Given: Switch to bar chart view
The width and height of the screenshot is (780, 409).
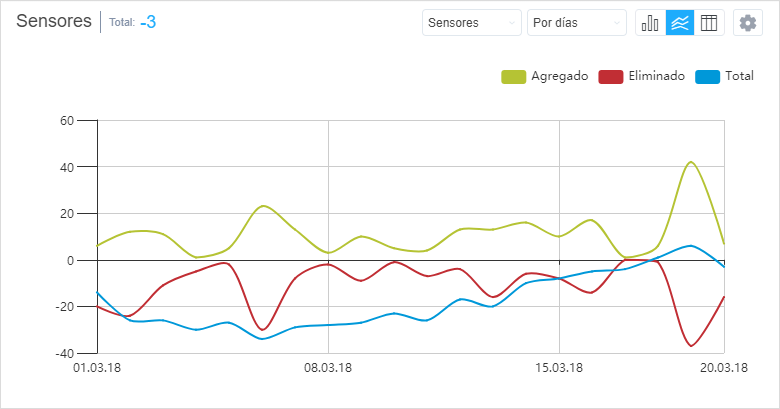Looking at the screenshot, I should pyautogui.click(x=650, y=23).
